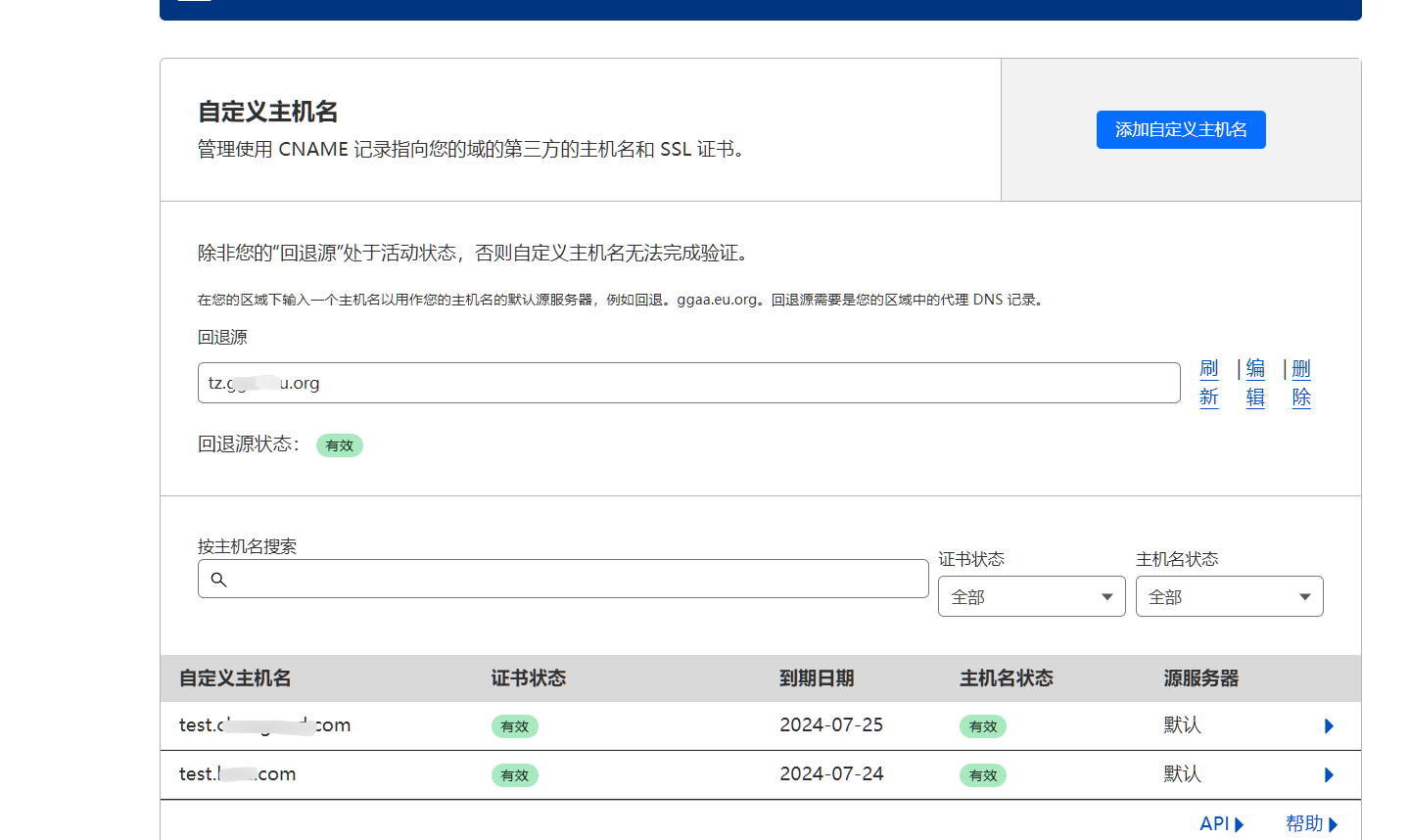Expand row arrow for 2024-07-24 hostname

point(1329,775)
